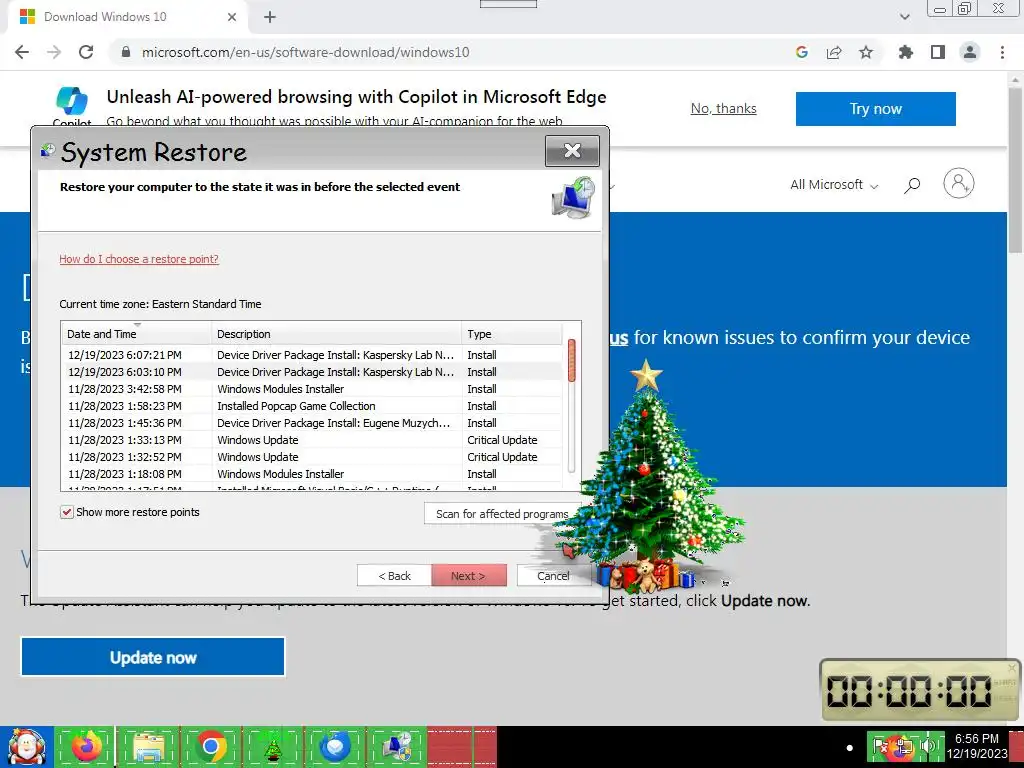The width and height of the screenshot is (1024, 768).
Task: Decline the Copilot offer with No, thanks
Action: 724,108
